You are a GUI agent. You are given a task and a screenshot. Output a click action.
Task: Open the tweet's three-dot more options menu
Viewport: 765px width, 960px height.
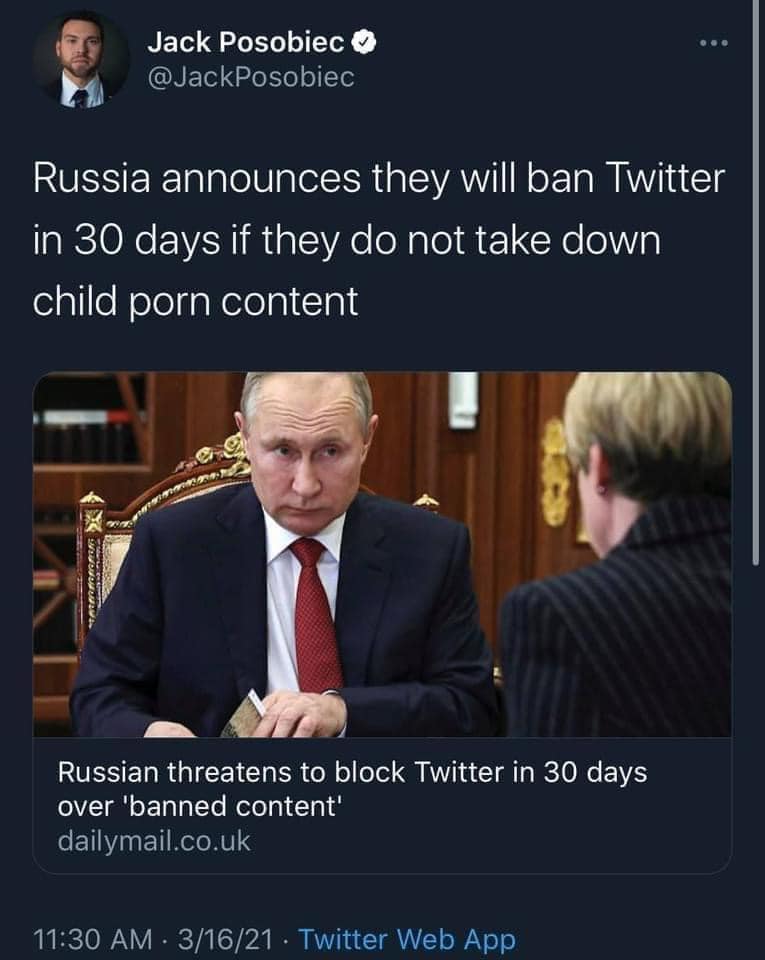click(x=714, y=44)
